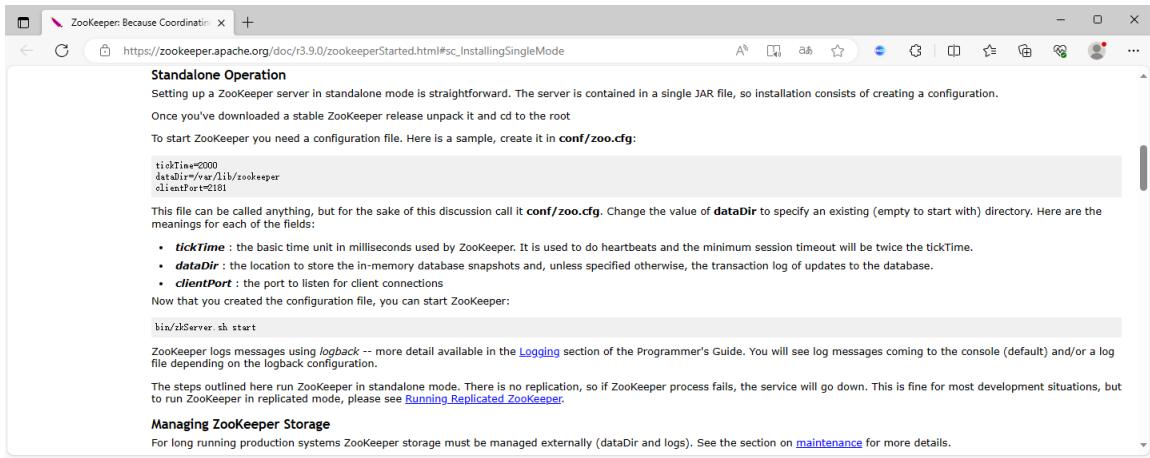Open the Tab actions menu icon

click(23, 22)
